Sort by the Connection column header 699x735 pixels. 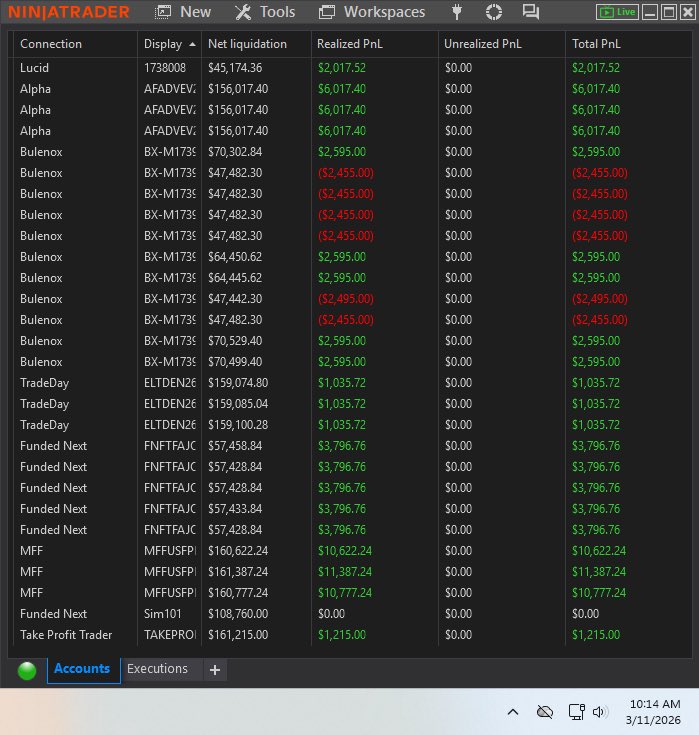click(75, 44)
